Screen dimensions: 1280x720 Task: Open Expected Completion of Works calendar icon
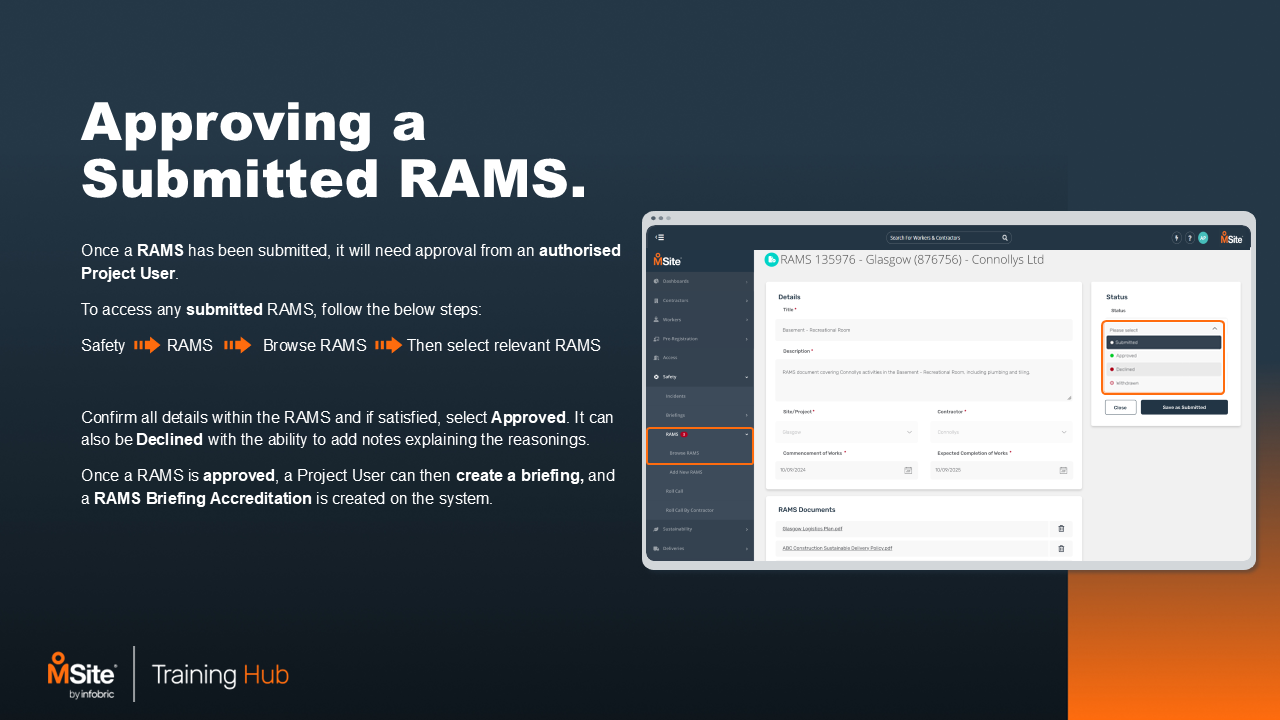click(1063, 470)
